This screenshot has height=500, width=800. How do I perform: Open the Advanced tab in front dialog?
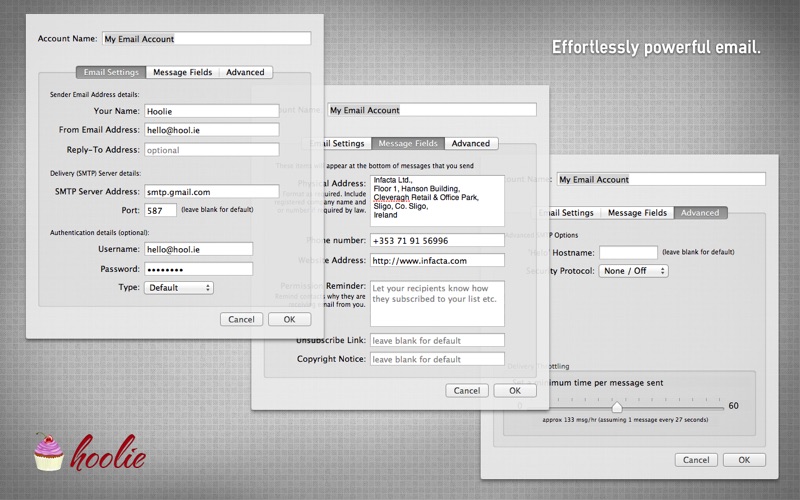click(245, 72)
